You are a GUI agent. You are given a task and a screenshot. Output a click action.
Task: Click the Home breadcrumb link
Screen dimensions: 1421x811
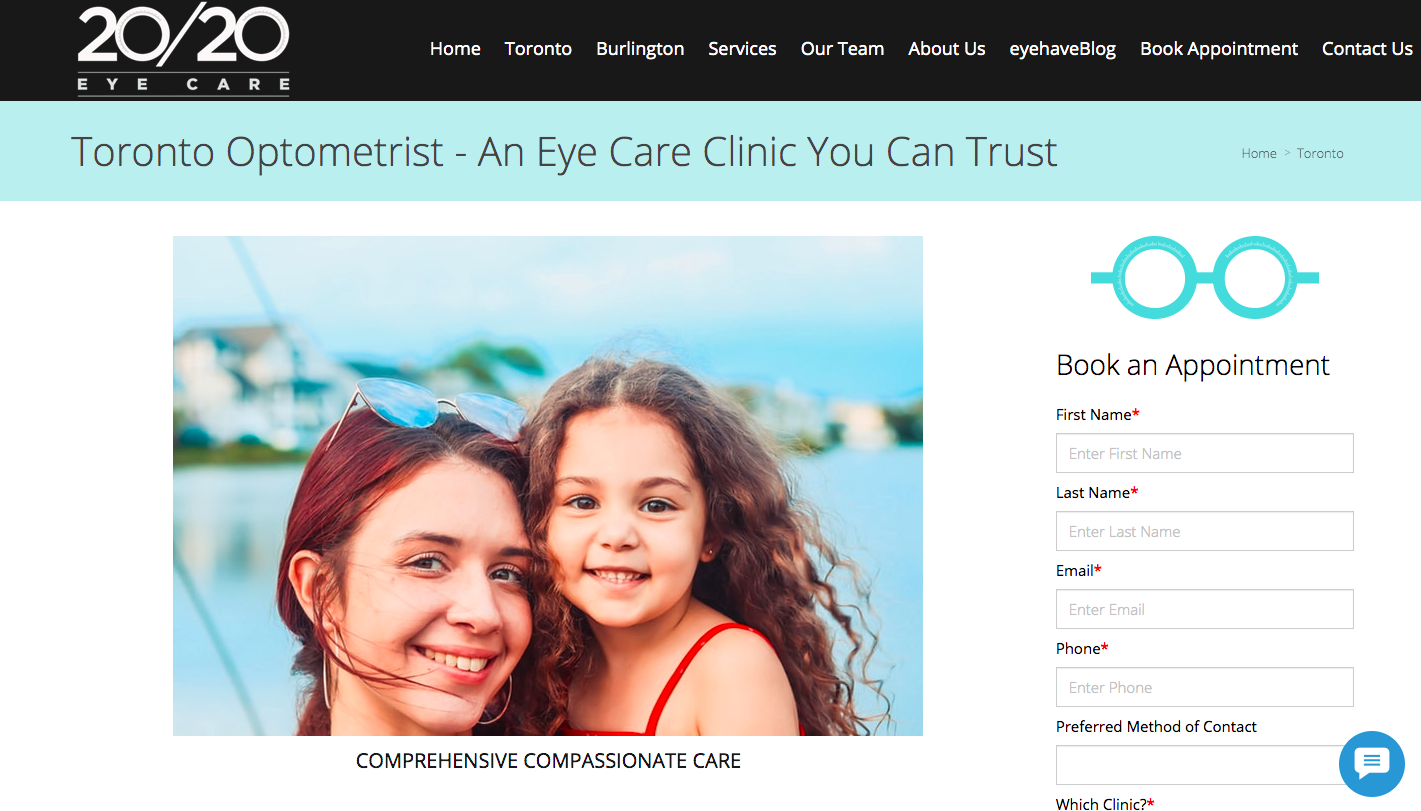tap(1259, 153)
